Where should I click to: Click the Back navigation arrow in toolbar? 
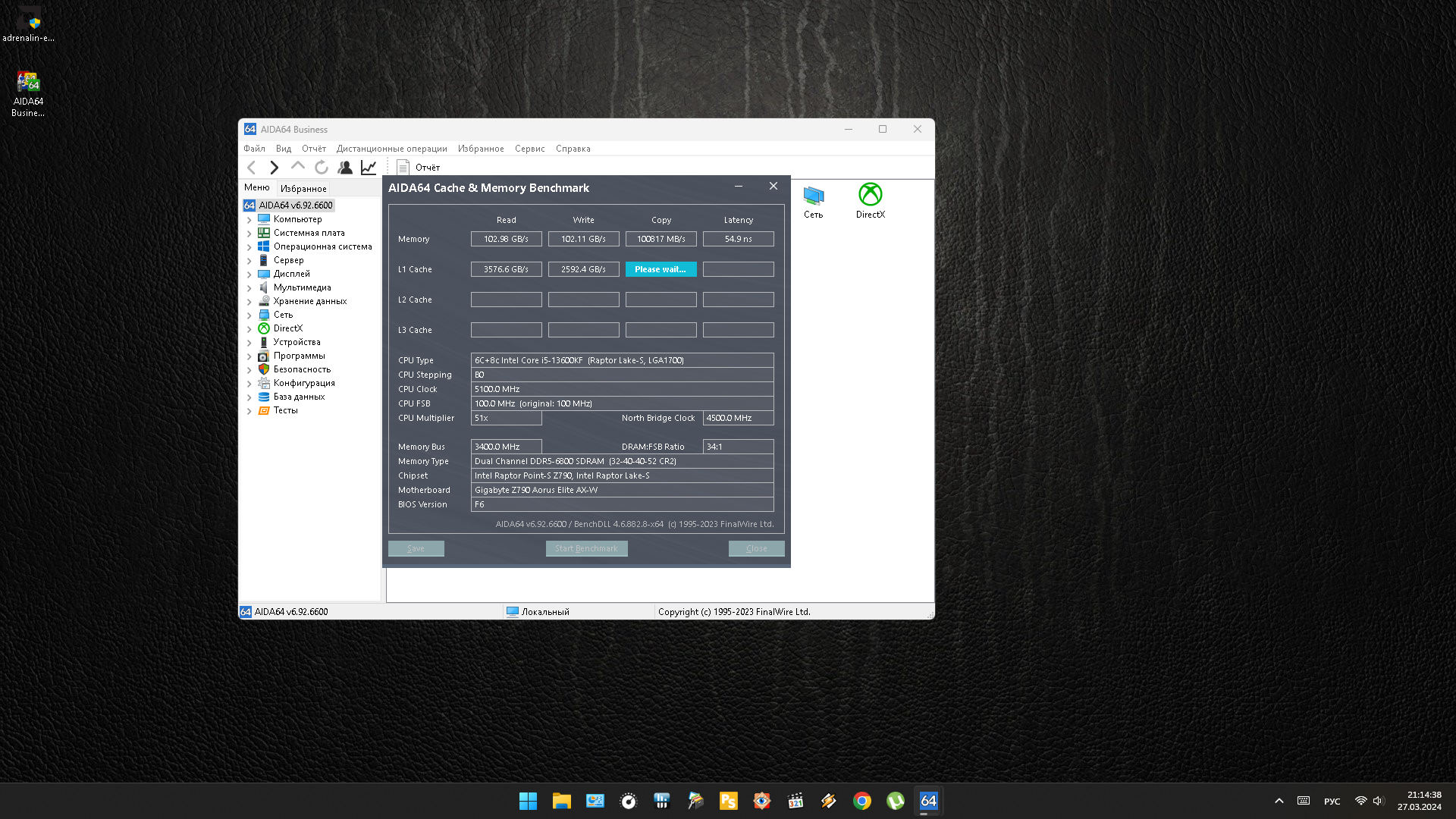click(x=252, y=168)
